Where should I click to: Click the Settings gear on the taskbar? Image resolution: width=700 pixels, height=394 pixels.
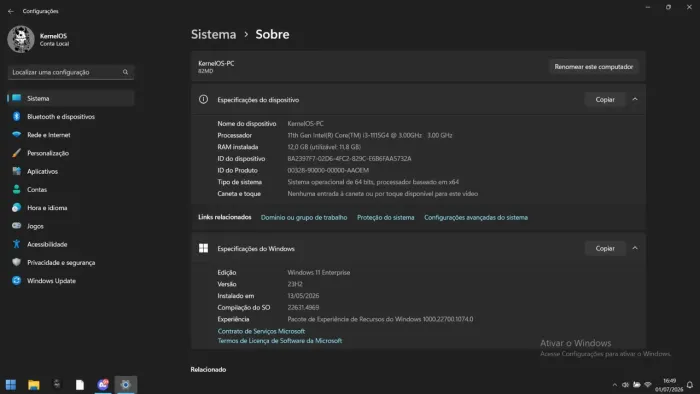point(126,385)
